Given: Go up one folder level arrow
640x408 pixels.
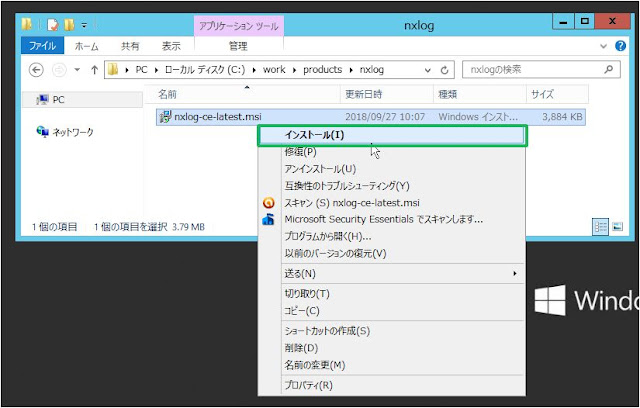Looking at the screenshot, I should tap(94, 70).
